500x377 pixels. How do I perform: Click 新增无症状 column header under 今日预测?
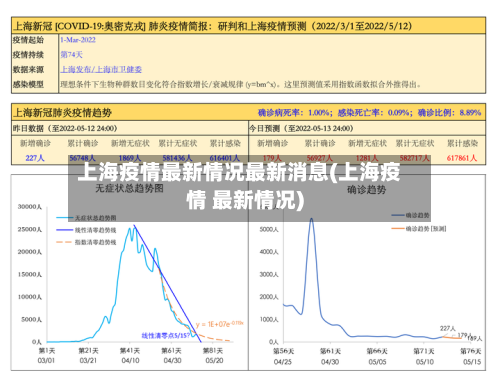367,143
